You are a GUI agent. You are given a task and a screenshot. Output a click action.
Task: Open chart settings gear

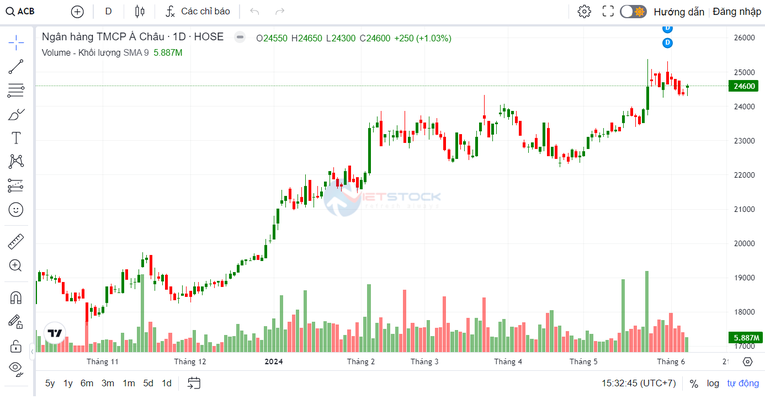click(x=584, y=11)
